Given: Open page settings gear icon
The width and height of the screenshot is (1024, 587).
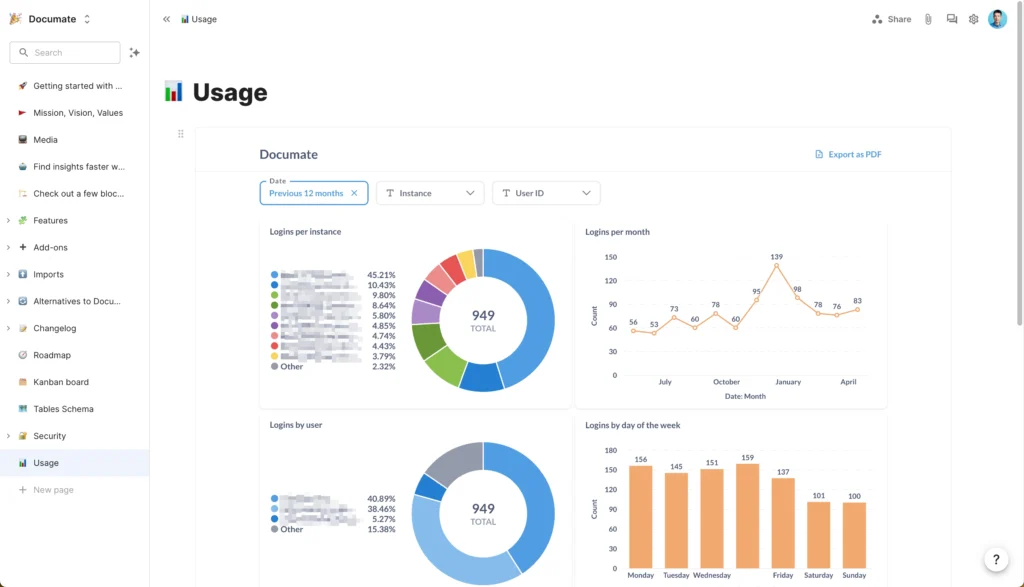Looking at the screenshot, I should point(973,19).
